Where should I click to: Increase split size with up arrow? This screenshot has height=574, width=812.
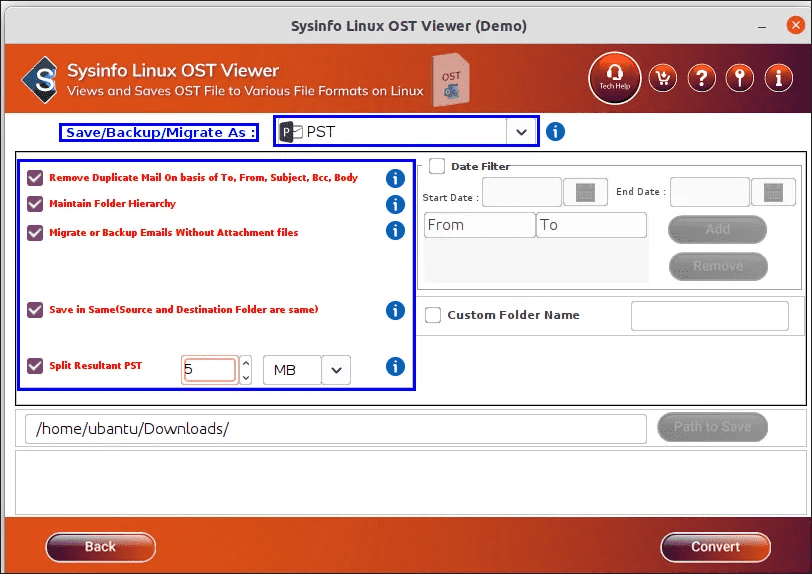(246, 363)
